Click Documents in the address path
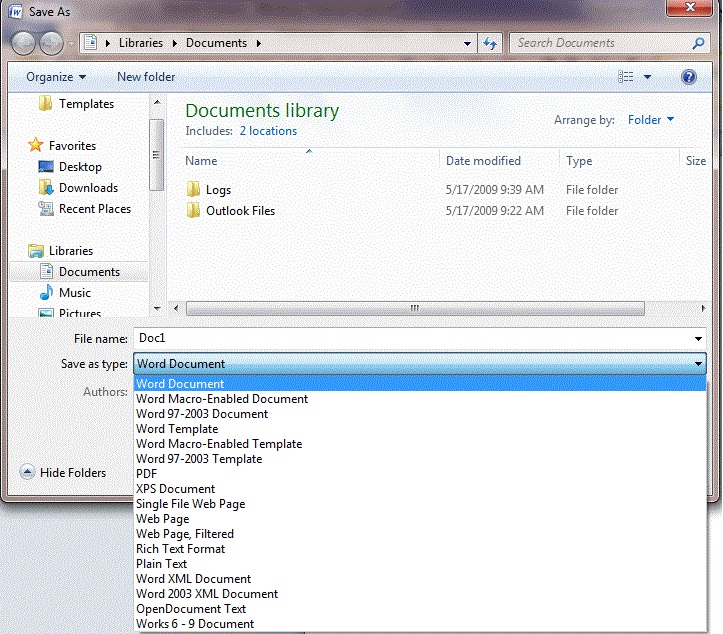The image size is (723, 634). [x=216, y=43]
